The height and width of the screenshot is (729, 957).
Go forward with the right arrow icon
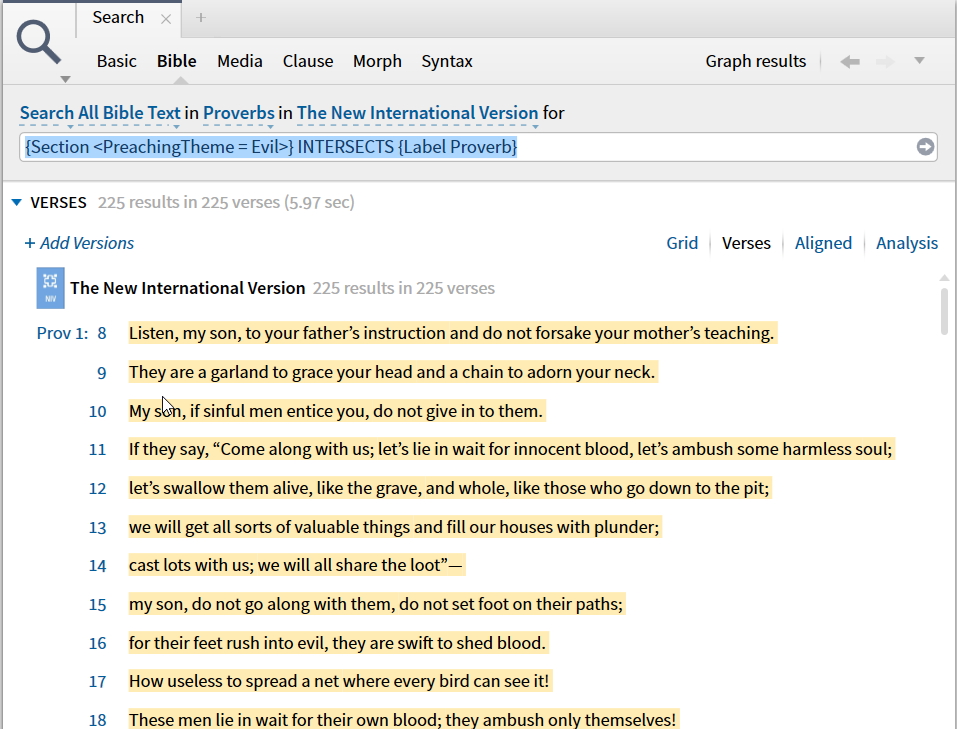[885, 61]
